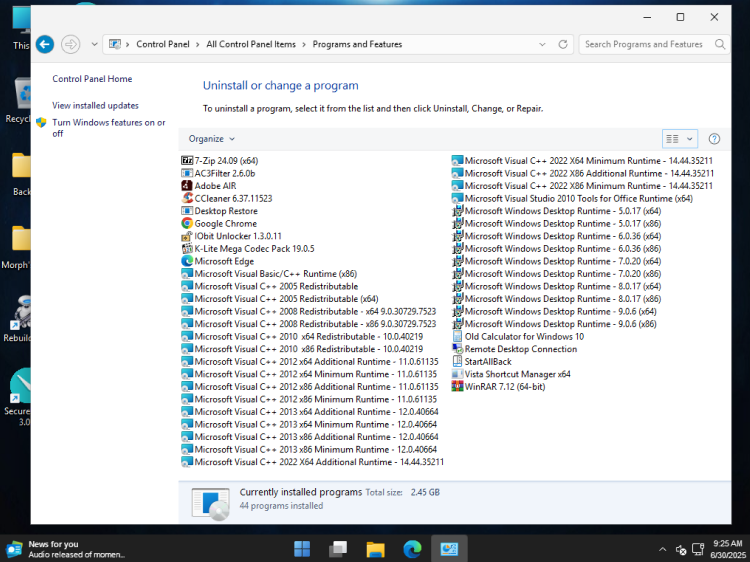
Task: Expand the chevron after All Control Panel Items
Action: [304, 44]
